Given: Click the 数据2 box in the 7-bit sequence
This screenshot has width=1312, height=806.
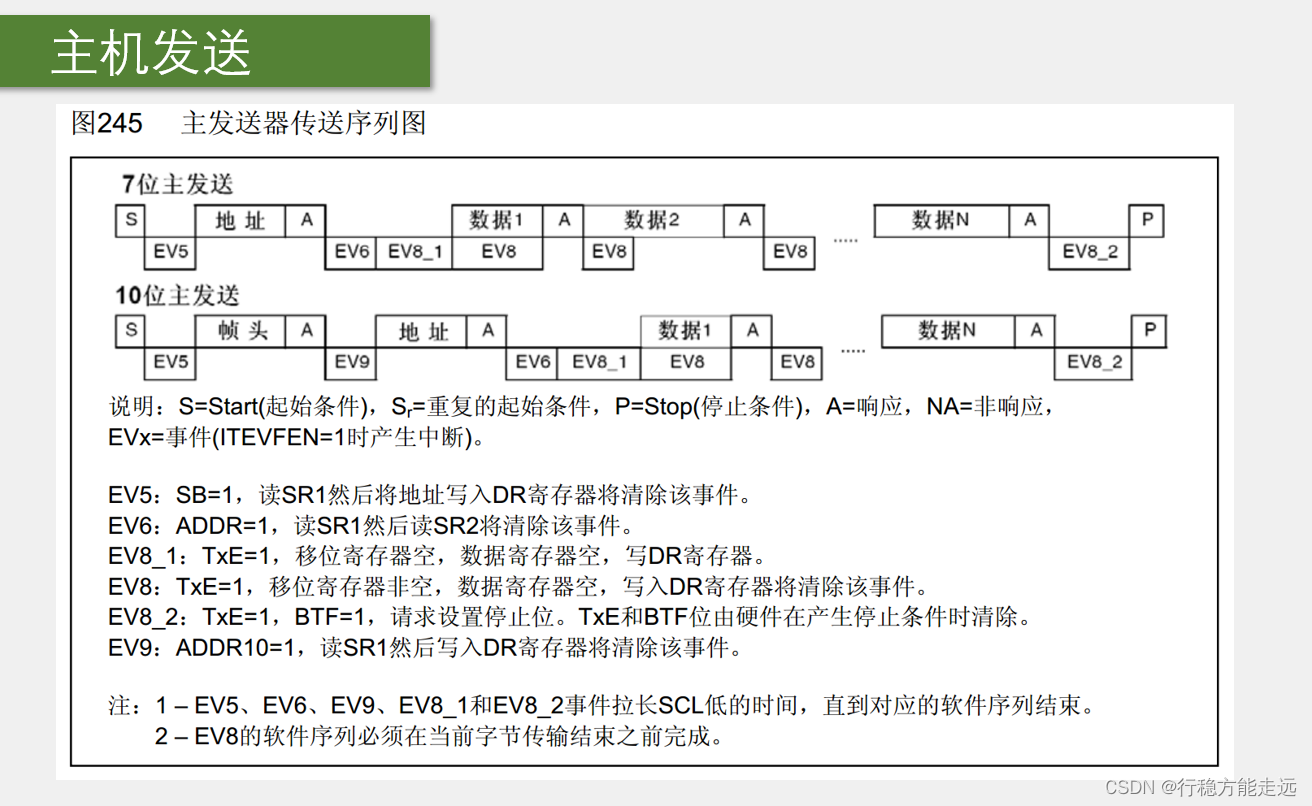Looking at the screenshot, I should click(654, 221).
